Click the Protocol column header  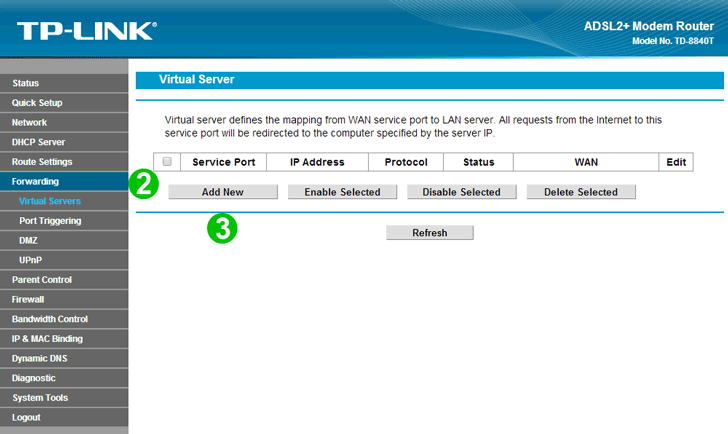406,162
